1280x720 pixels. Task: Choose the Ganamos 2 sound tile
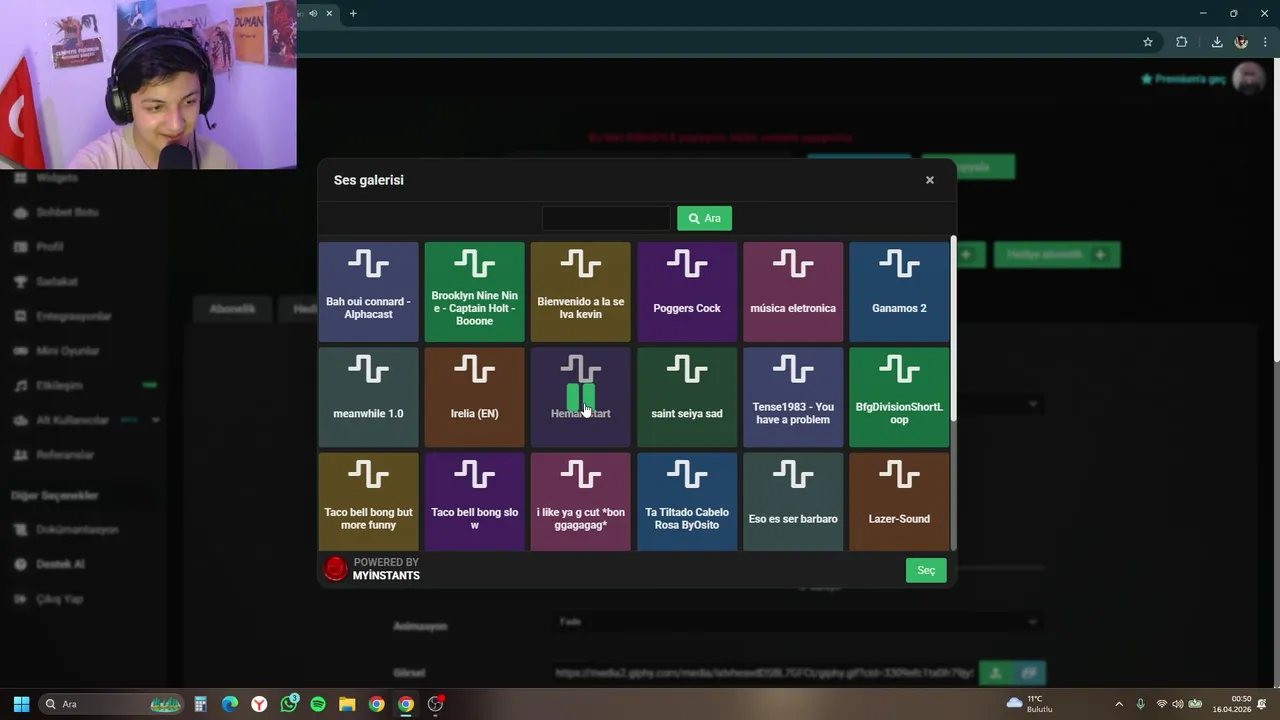click(899, 292)
